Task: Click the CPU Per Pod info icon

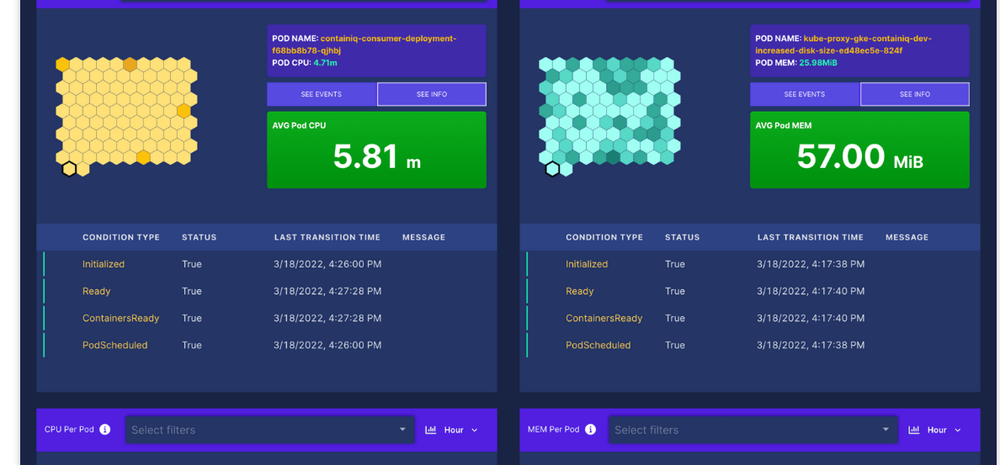Action: [x=105, y=429]
